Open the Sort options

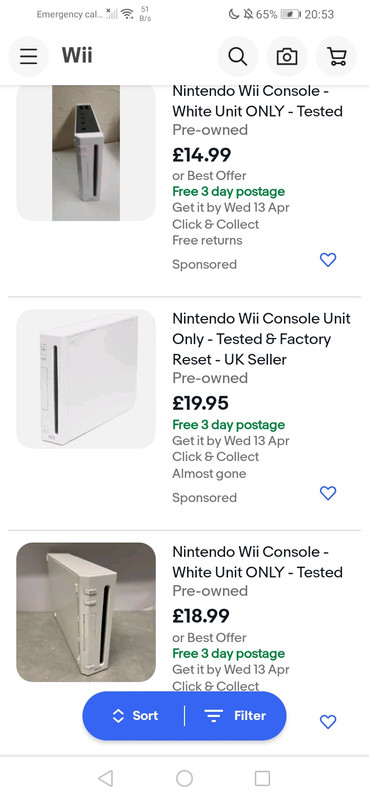click(135, 716)
